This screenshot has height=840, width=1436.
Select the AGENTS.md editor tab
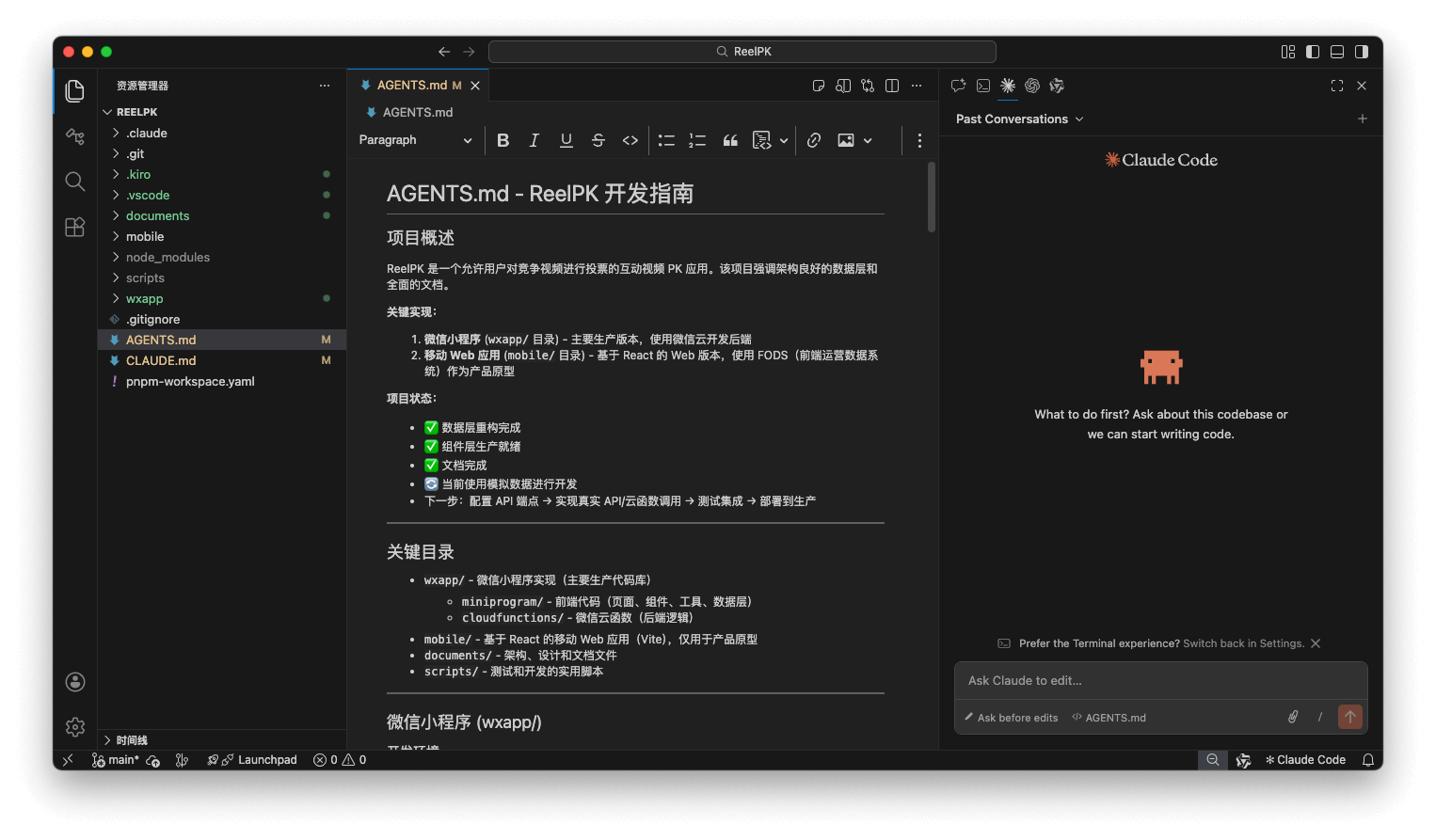pyautogui.click(x=412, y=86)
